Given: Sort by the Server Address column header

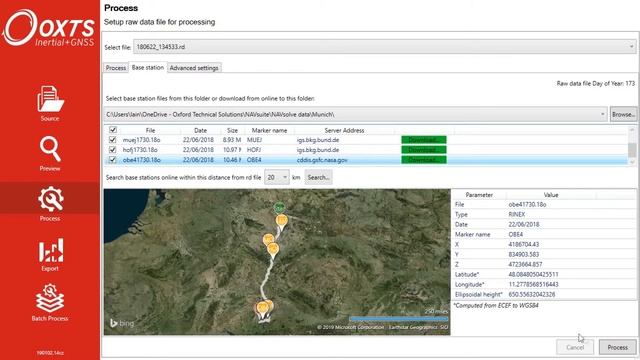Looking at the screenshot, I should coord(344,130).
